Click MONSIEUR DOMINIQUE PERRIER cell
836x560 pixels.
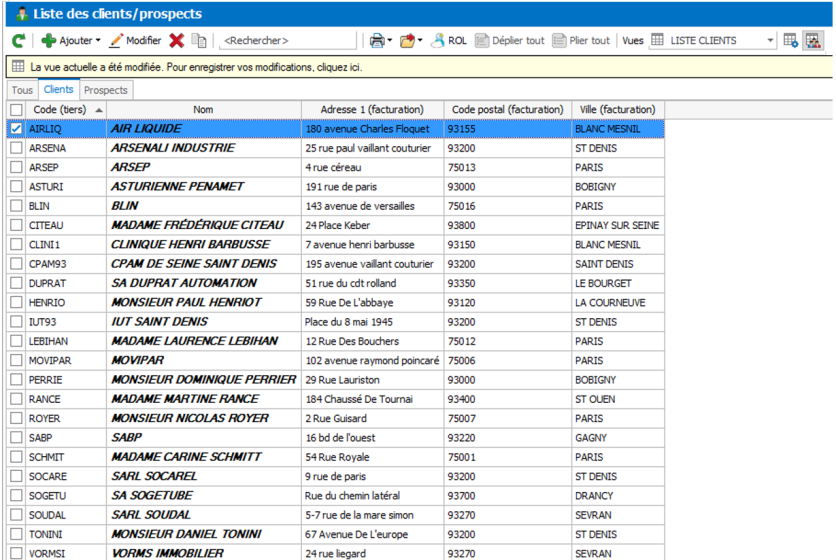tap(204, 379)
